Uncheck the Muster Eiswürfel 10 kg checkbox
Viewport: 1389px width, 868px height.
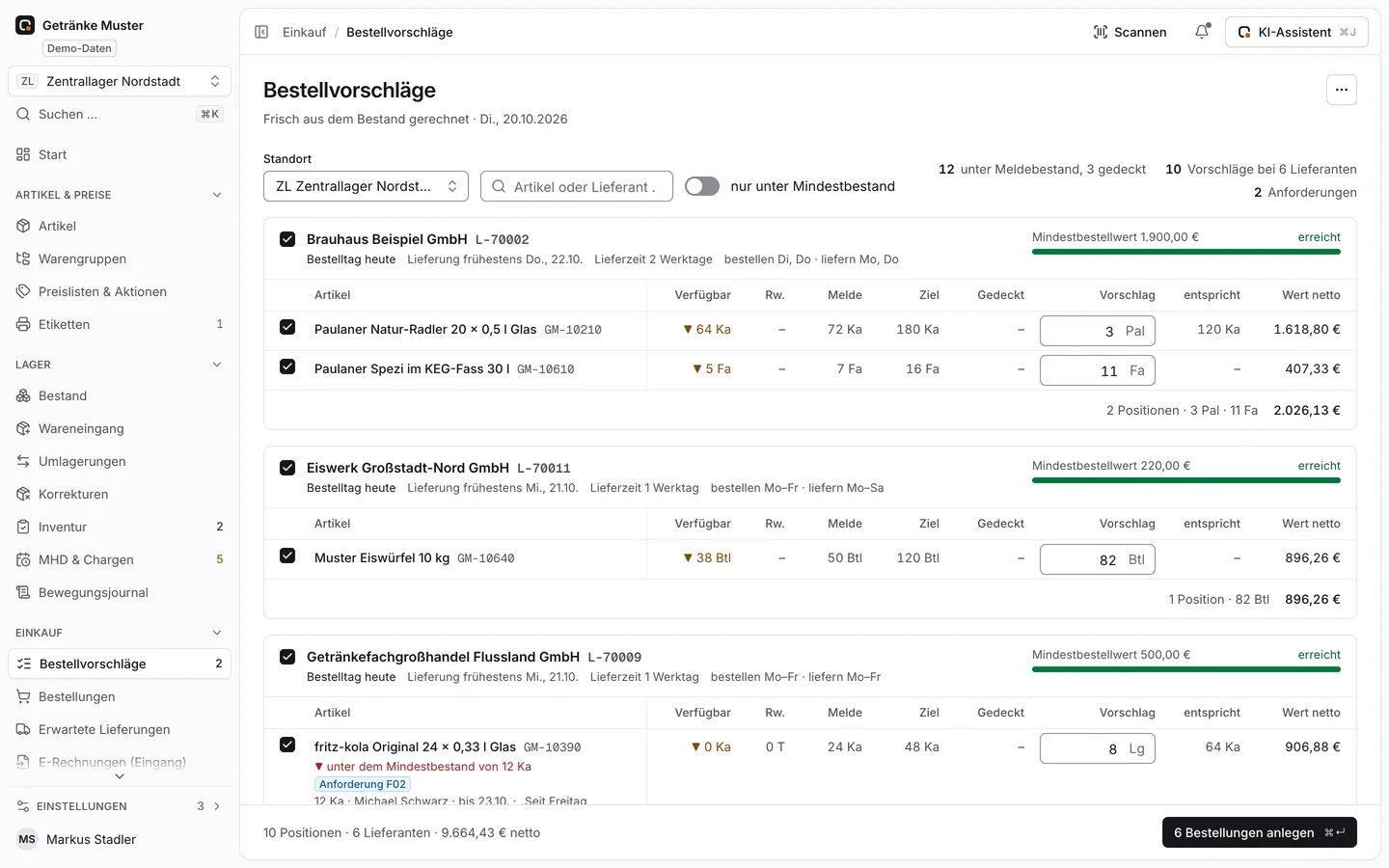click(287, 556)
